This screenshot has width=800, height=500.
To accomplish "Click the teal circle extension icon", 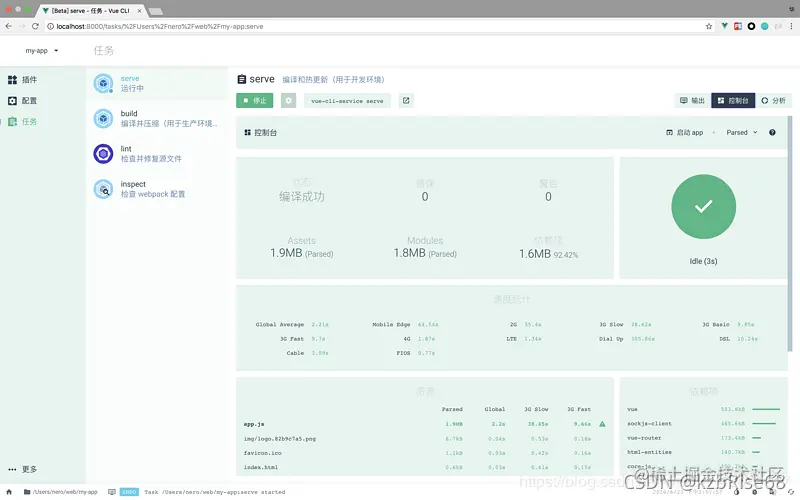I will click(x=764, y=26).
